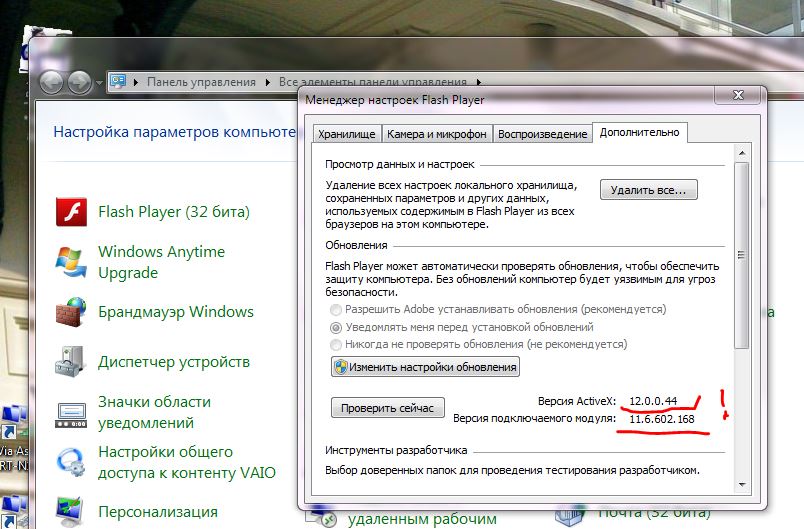Click scroll down arrow in Flash settings

click(742, 484)
